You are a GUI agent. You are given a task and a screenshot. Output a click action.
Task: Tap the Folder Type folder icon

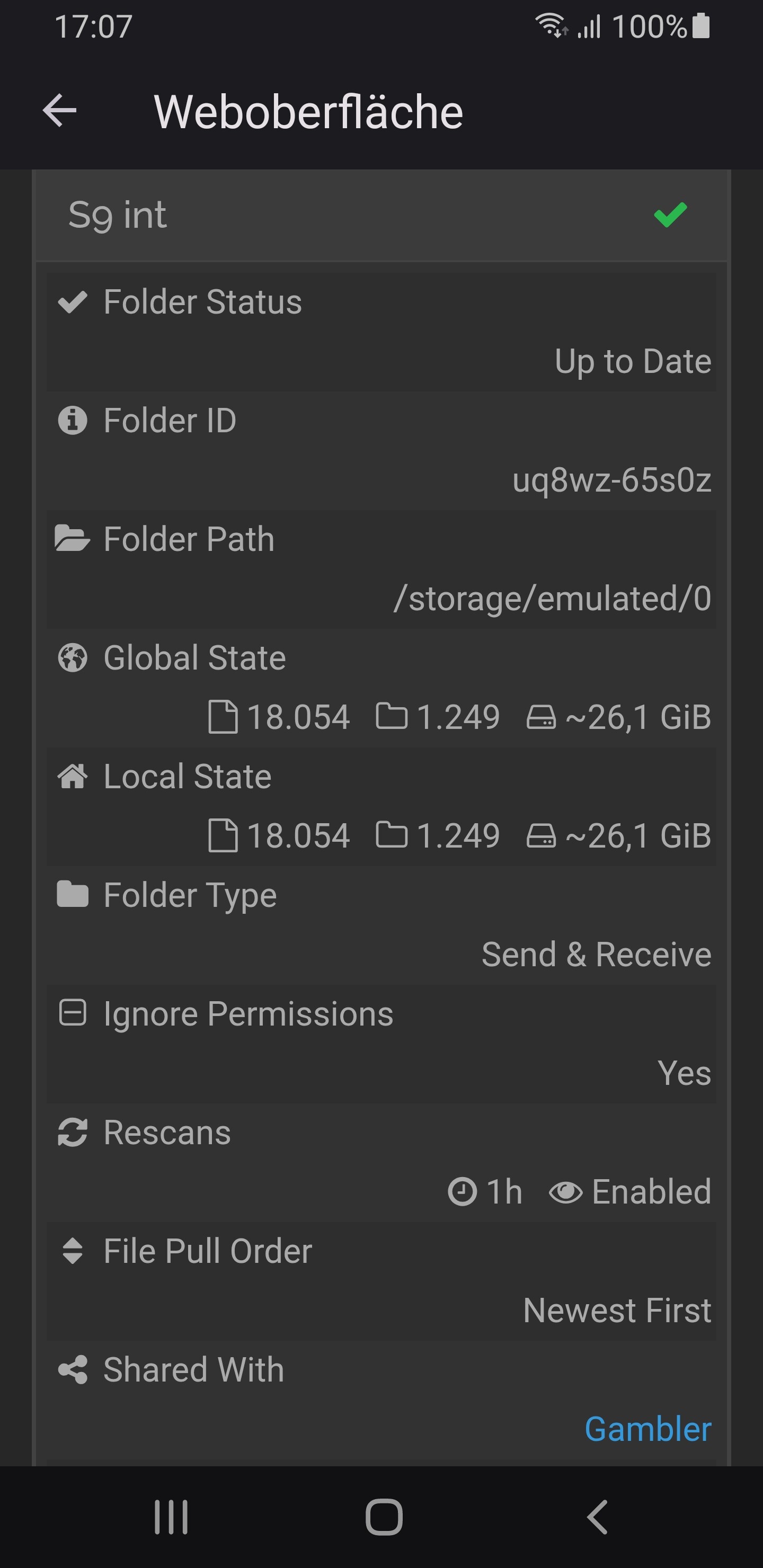pos(73,895)
